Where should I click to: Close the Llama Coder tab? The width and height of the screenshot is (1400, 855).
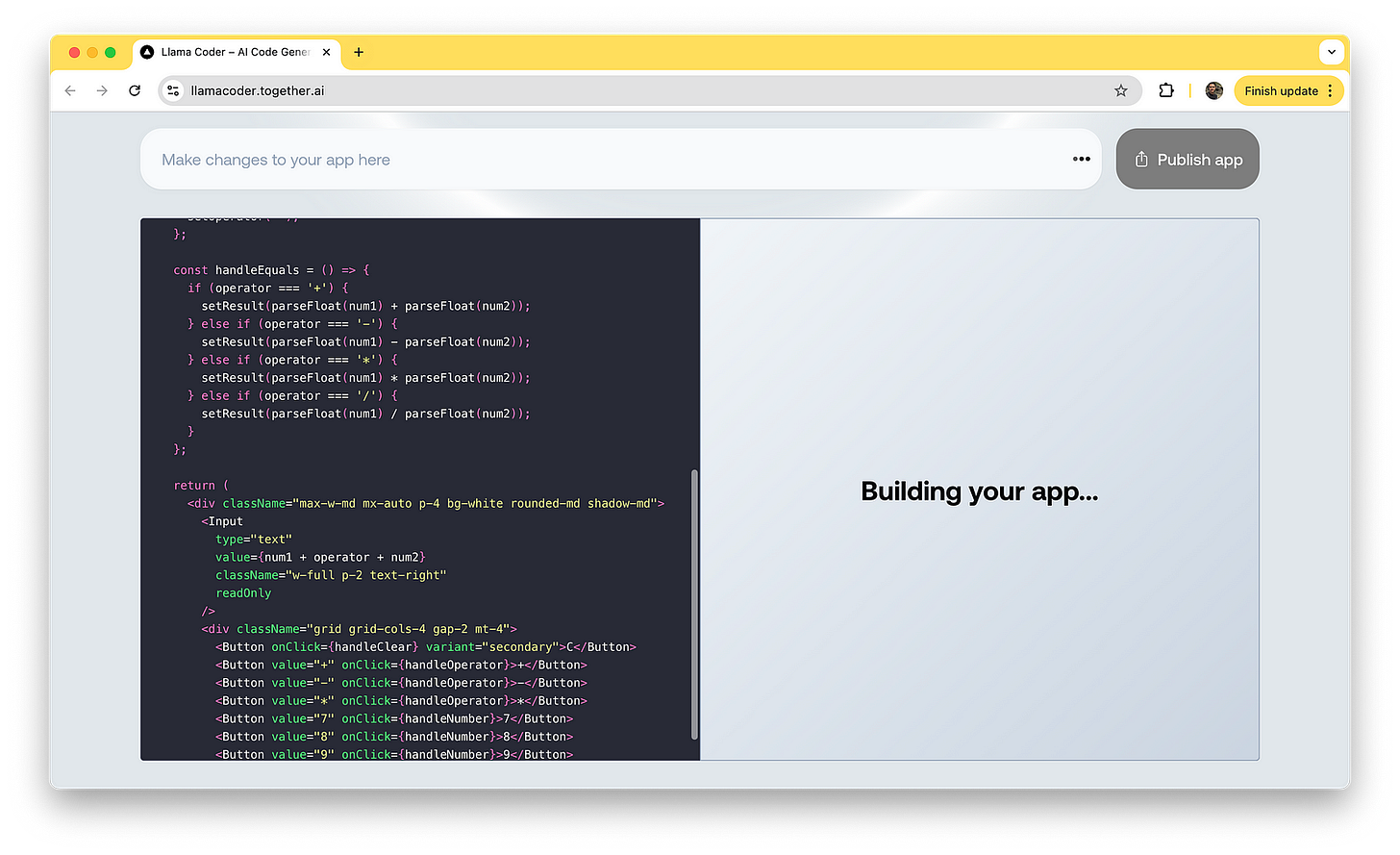pyautogui.click(x=326, y=53)
